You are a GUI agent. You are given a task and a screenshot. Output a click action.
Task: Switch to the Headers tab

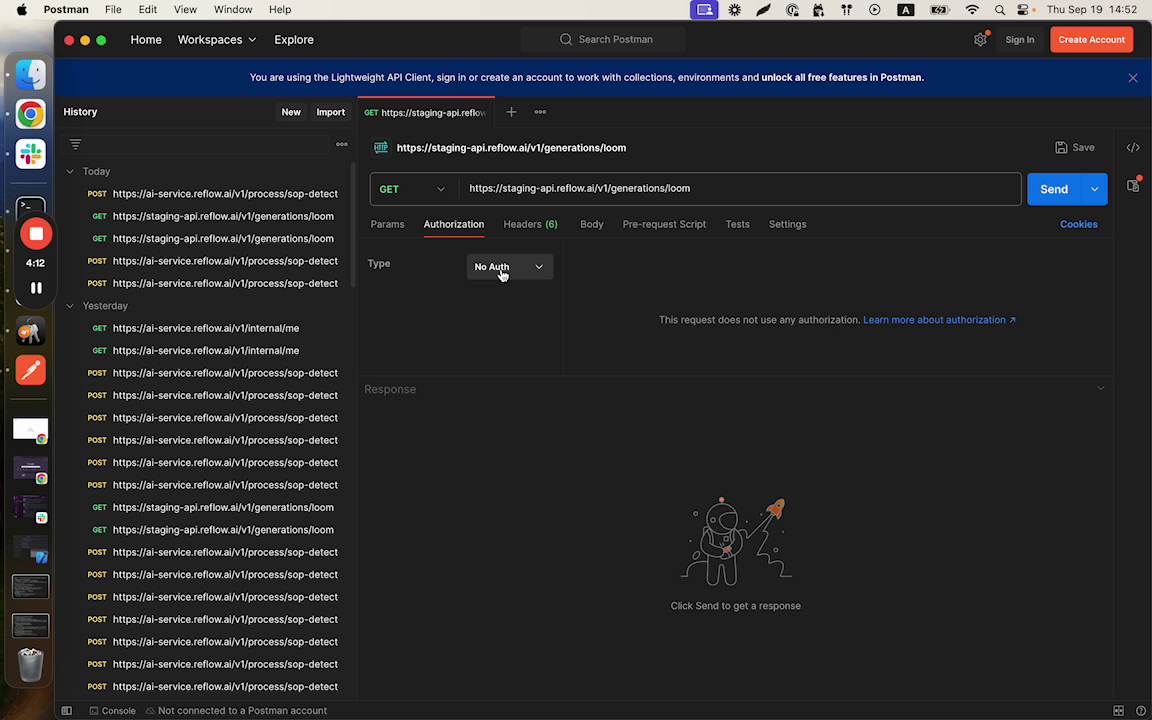coord(530,224)
